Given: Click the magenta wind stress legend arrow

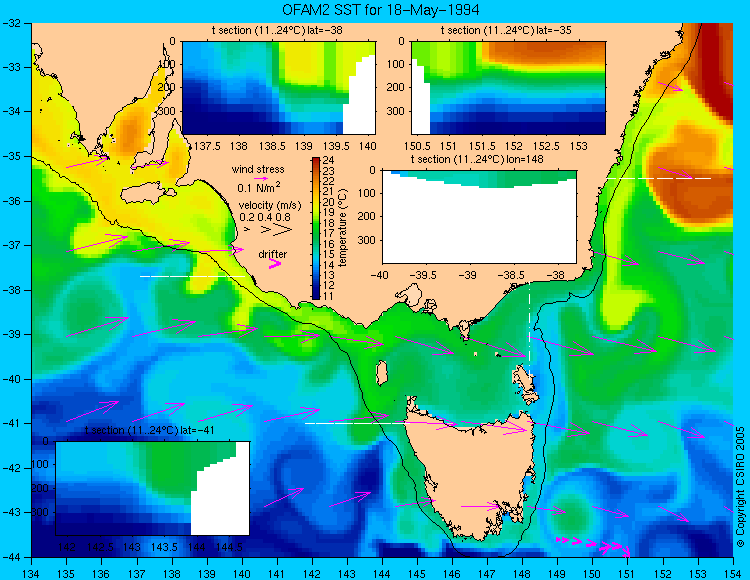Looking at the screenshot, I should [x=261, y=178].
